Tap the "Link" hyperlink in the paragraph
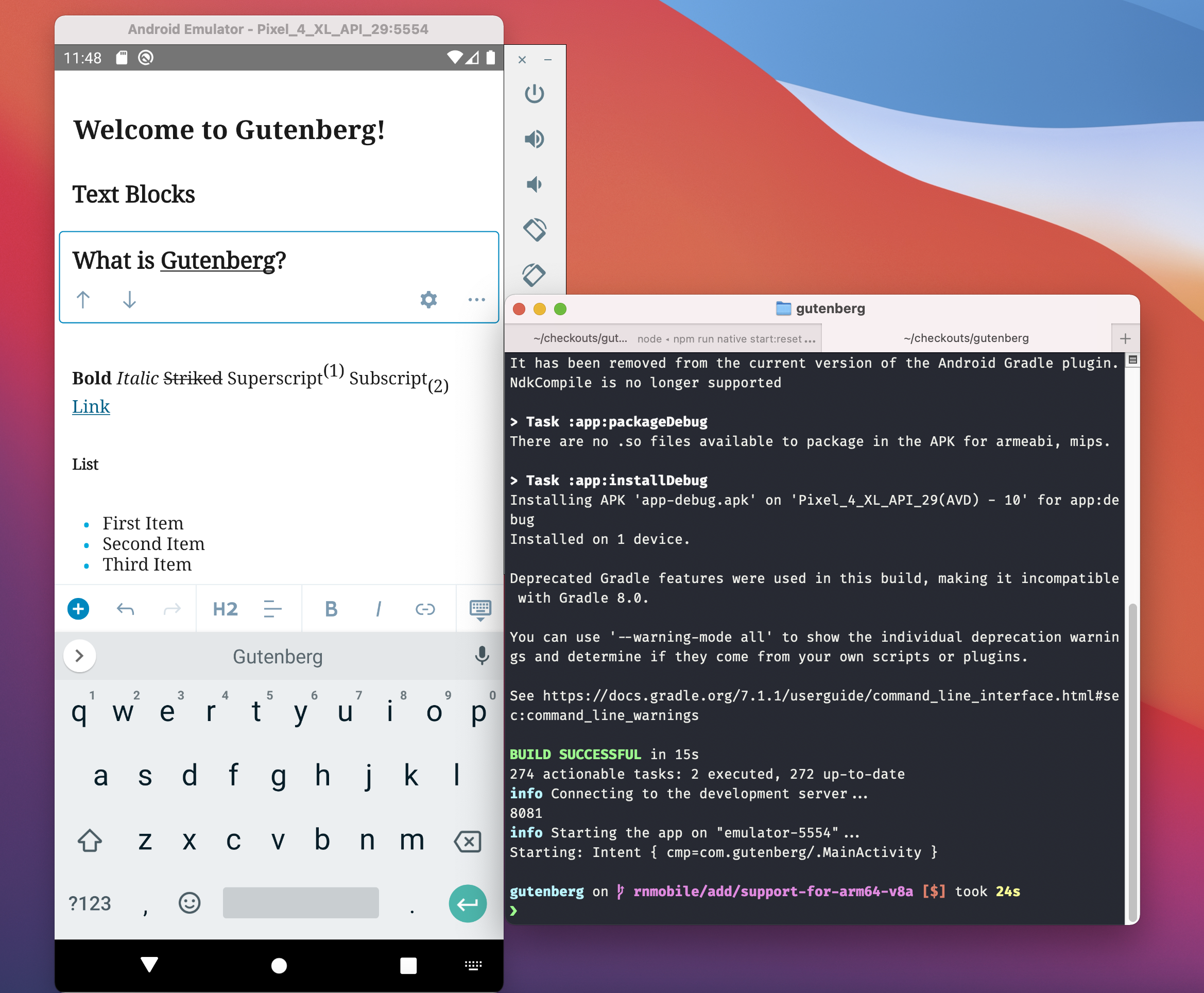The image size is (1204, 993). click(91, 407)
